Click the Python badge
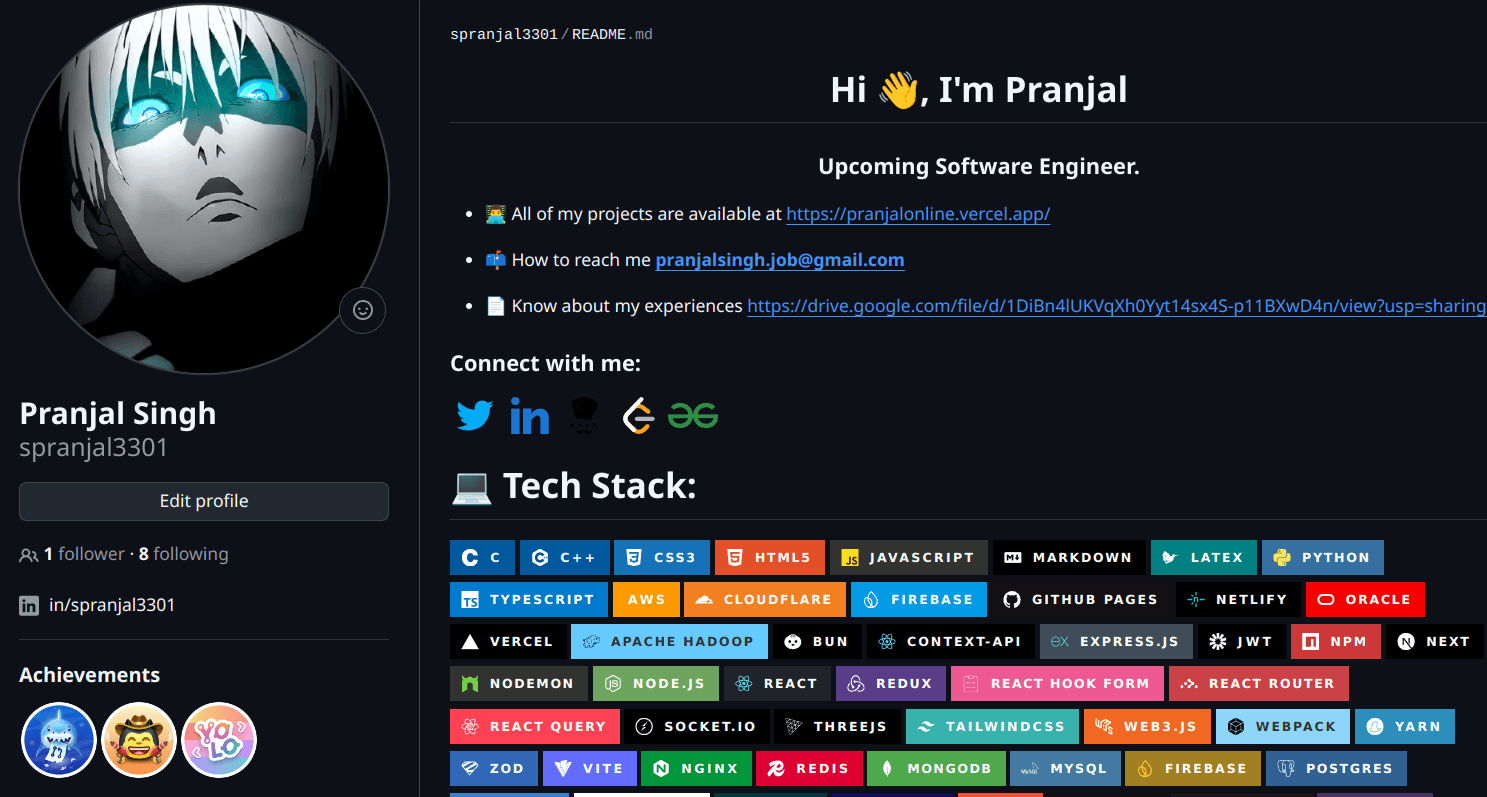Viewport: 1487px width, 797px height. tap(1323, 557)
